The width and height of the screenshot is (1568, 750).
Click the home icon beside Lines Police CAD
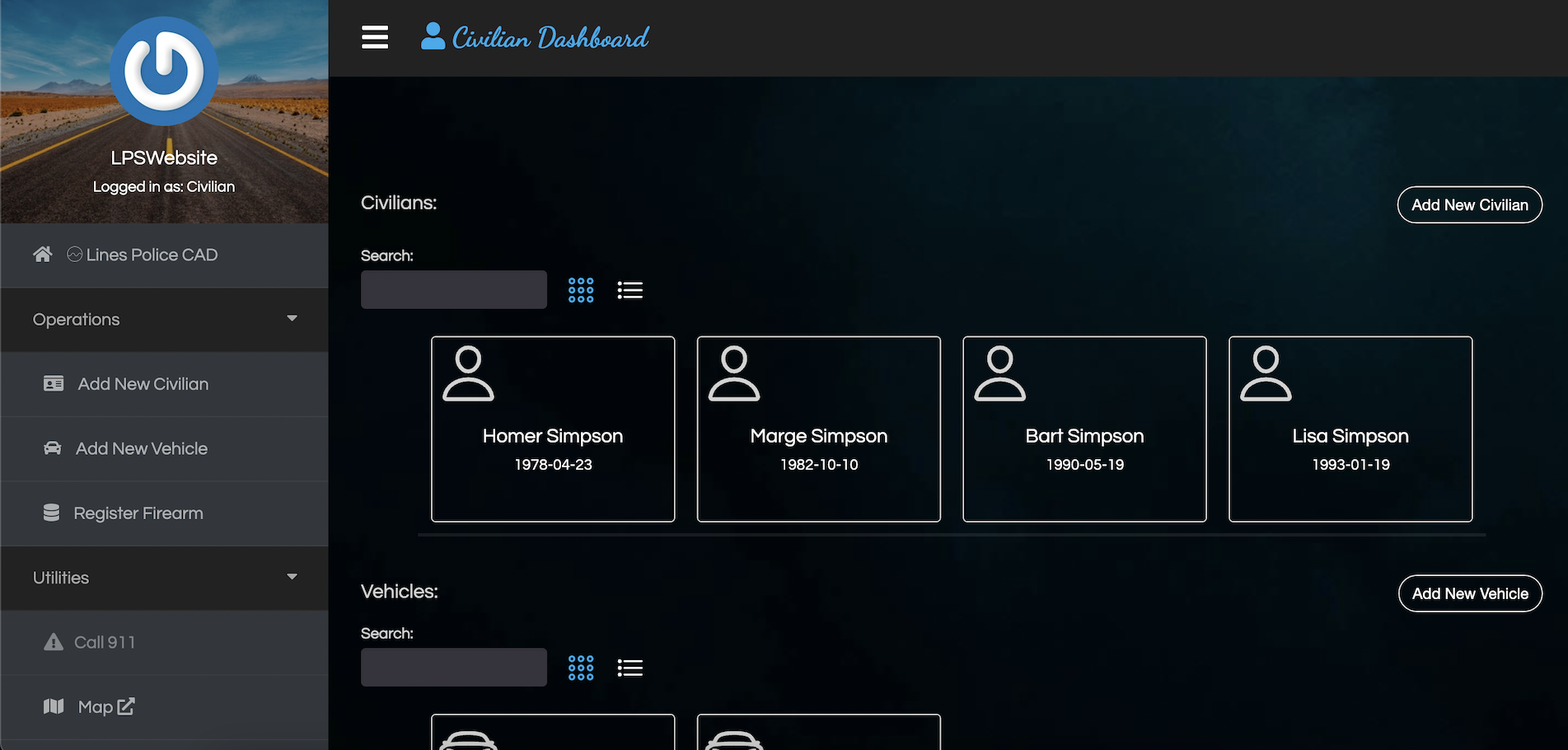pyautogui.click(x=42, y=254)
